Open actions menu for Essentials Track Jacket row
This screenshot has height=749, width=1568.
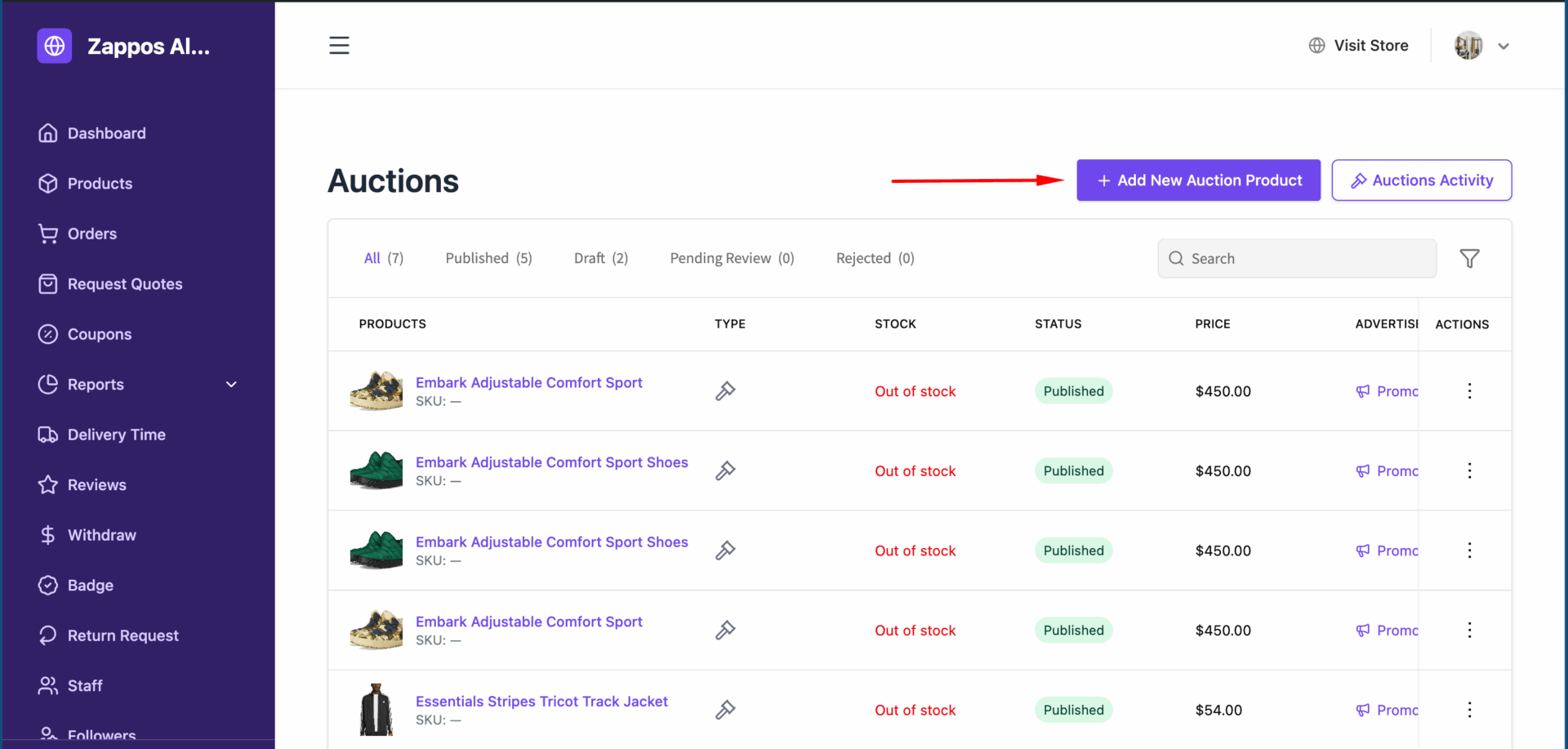[1469, 710]
